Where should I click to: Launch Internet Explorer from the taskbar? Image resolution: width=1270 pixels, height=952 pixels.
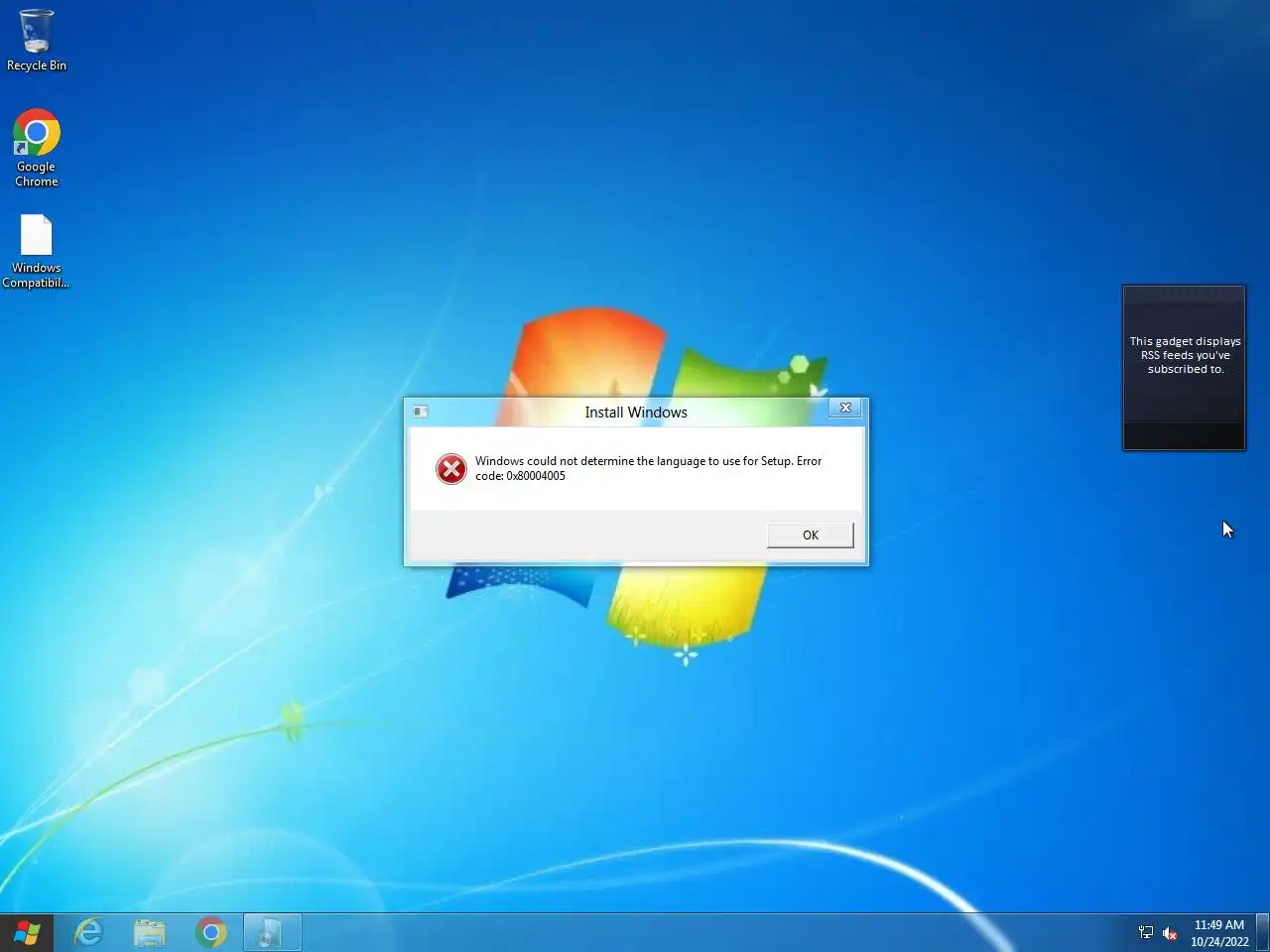[x=89, y=933]
